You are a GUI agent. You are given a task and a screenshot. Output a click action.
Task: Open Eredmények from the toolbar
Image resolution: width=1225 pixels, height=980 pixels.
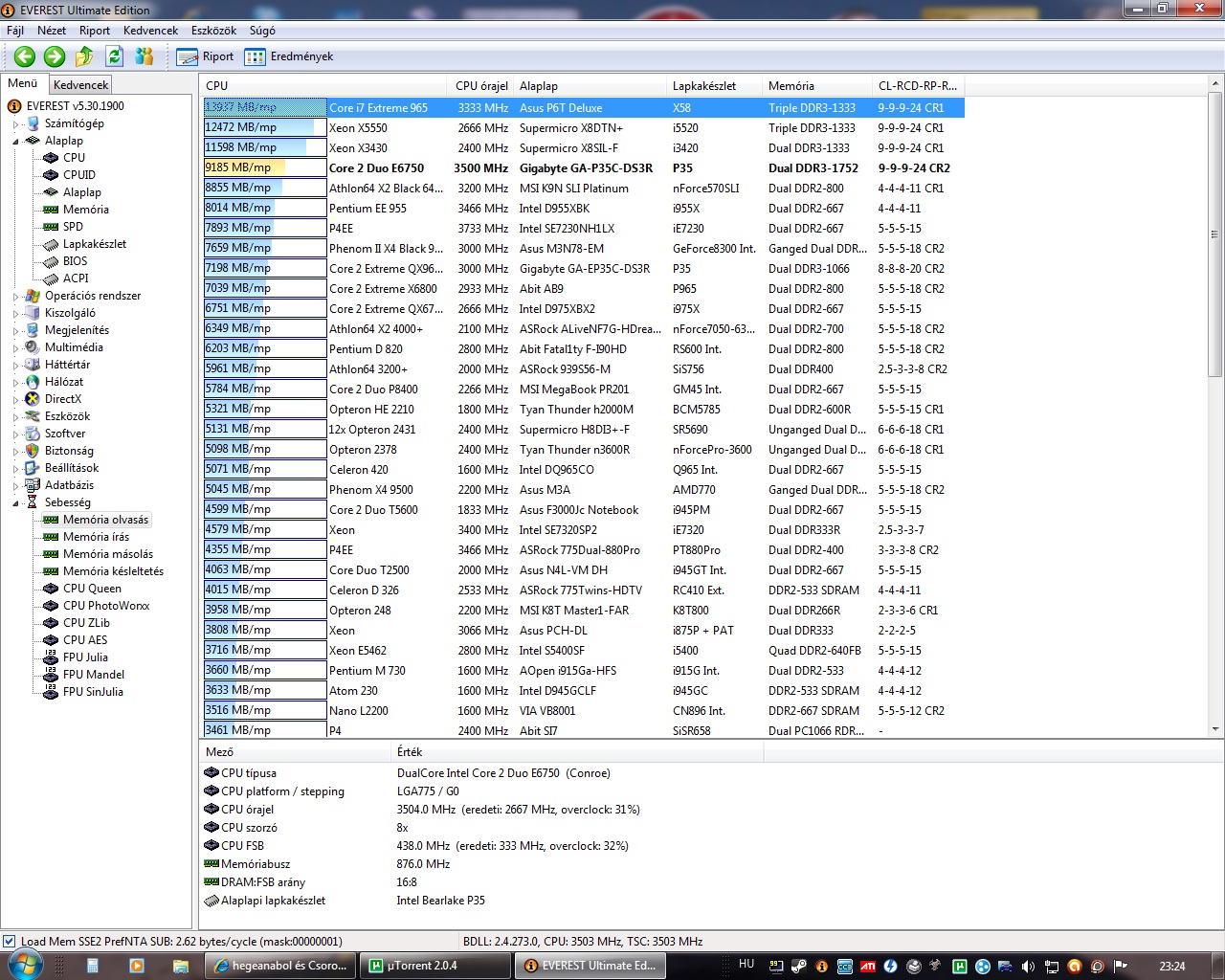pos(289,56)
